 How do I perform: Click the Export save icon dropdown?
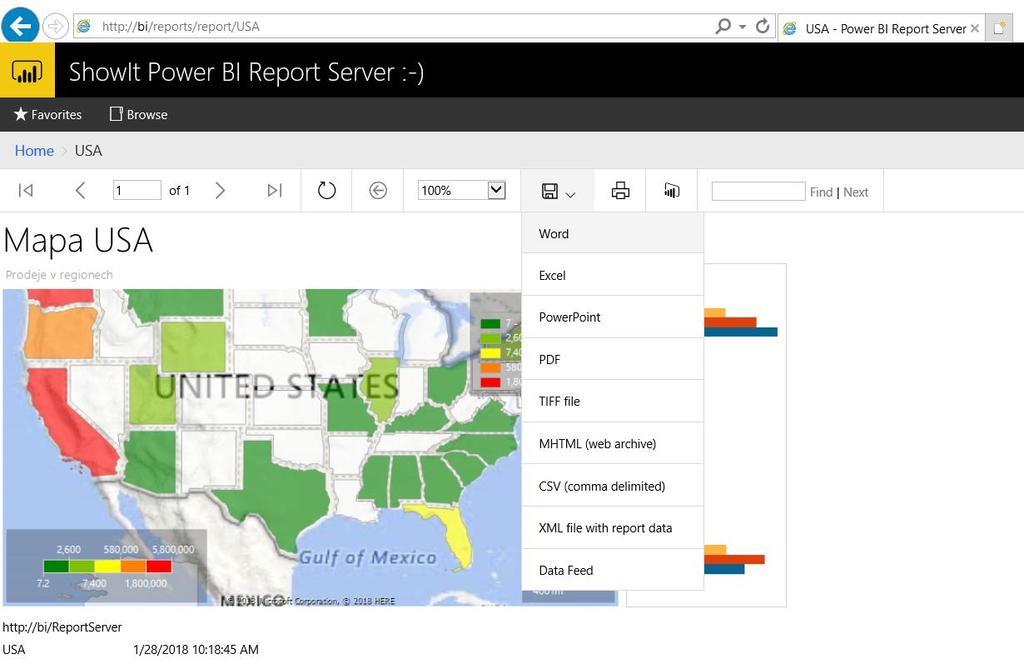click(558, 191)
